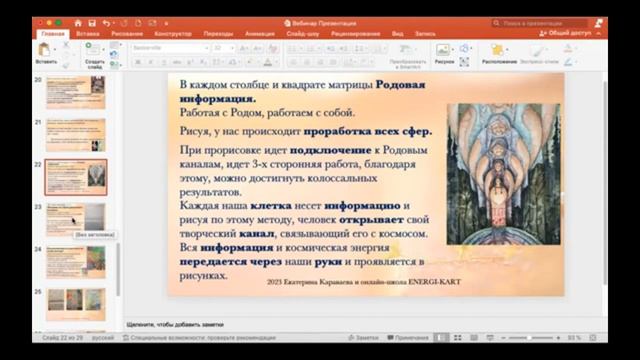Click the Cut scissors icon

coord(66,45)
